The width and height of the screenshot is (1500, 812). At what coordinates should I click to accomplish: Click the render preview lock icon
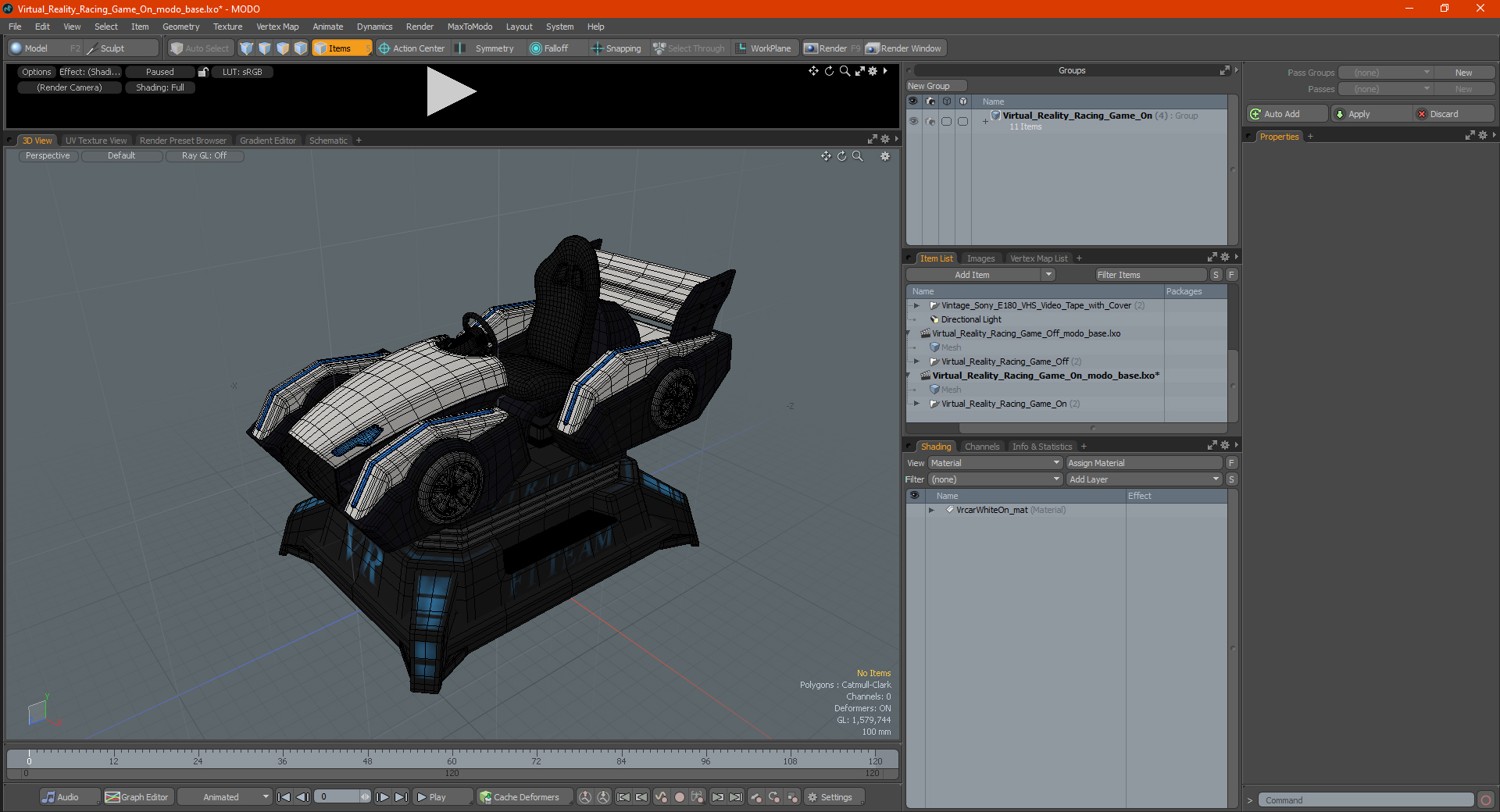[x=203, y=72]
